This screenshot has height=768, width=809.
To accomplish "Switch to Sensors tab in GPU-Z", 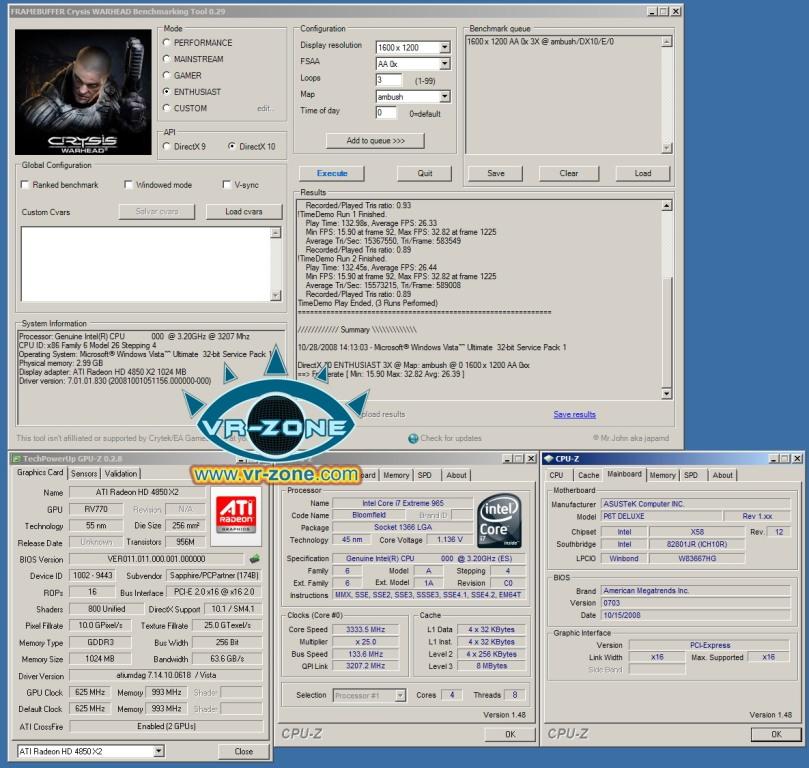I will click(x=84, y=473).
